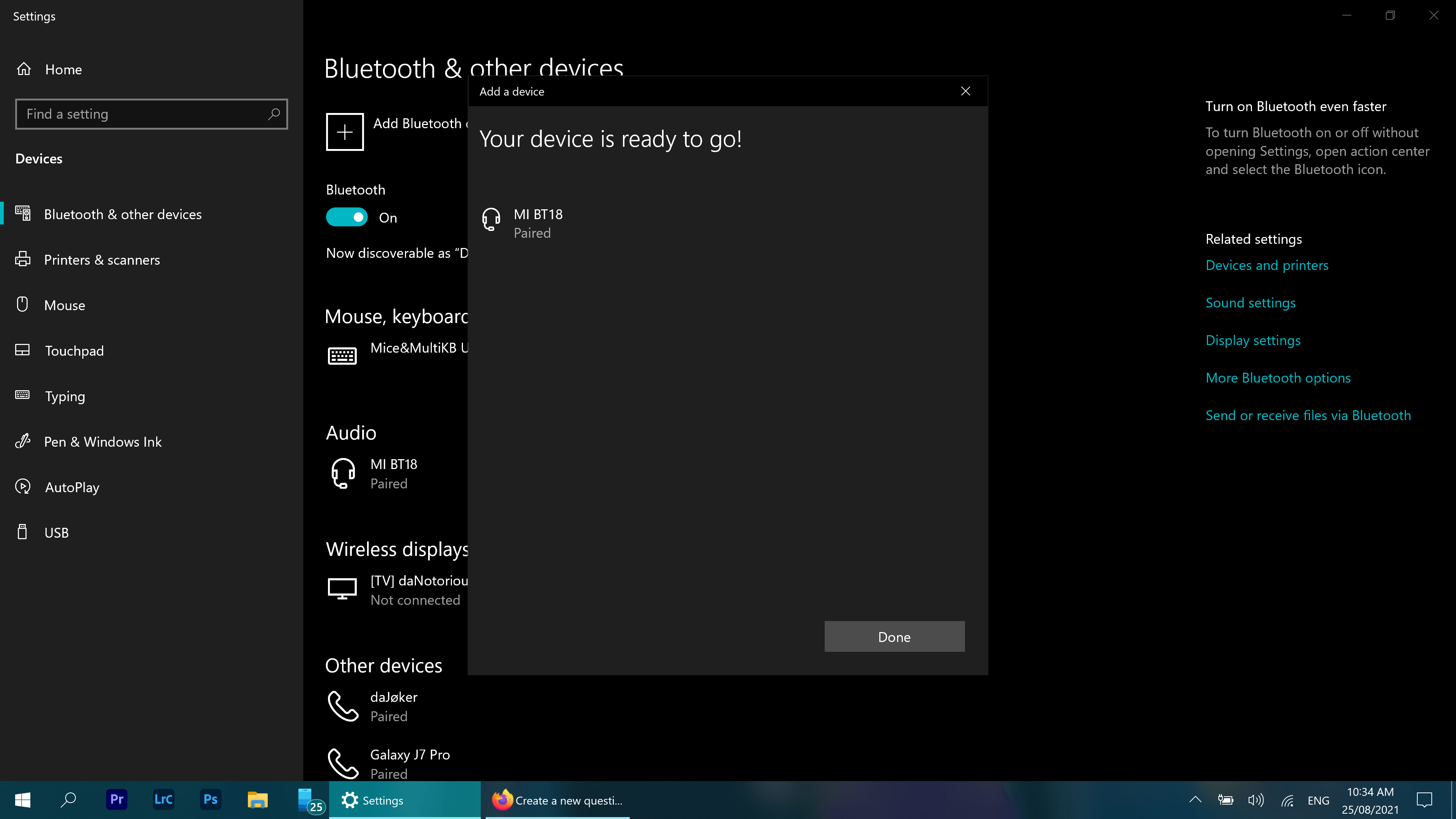Launch Premiere Pro from the taskbar

coord(116,800)
